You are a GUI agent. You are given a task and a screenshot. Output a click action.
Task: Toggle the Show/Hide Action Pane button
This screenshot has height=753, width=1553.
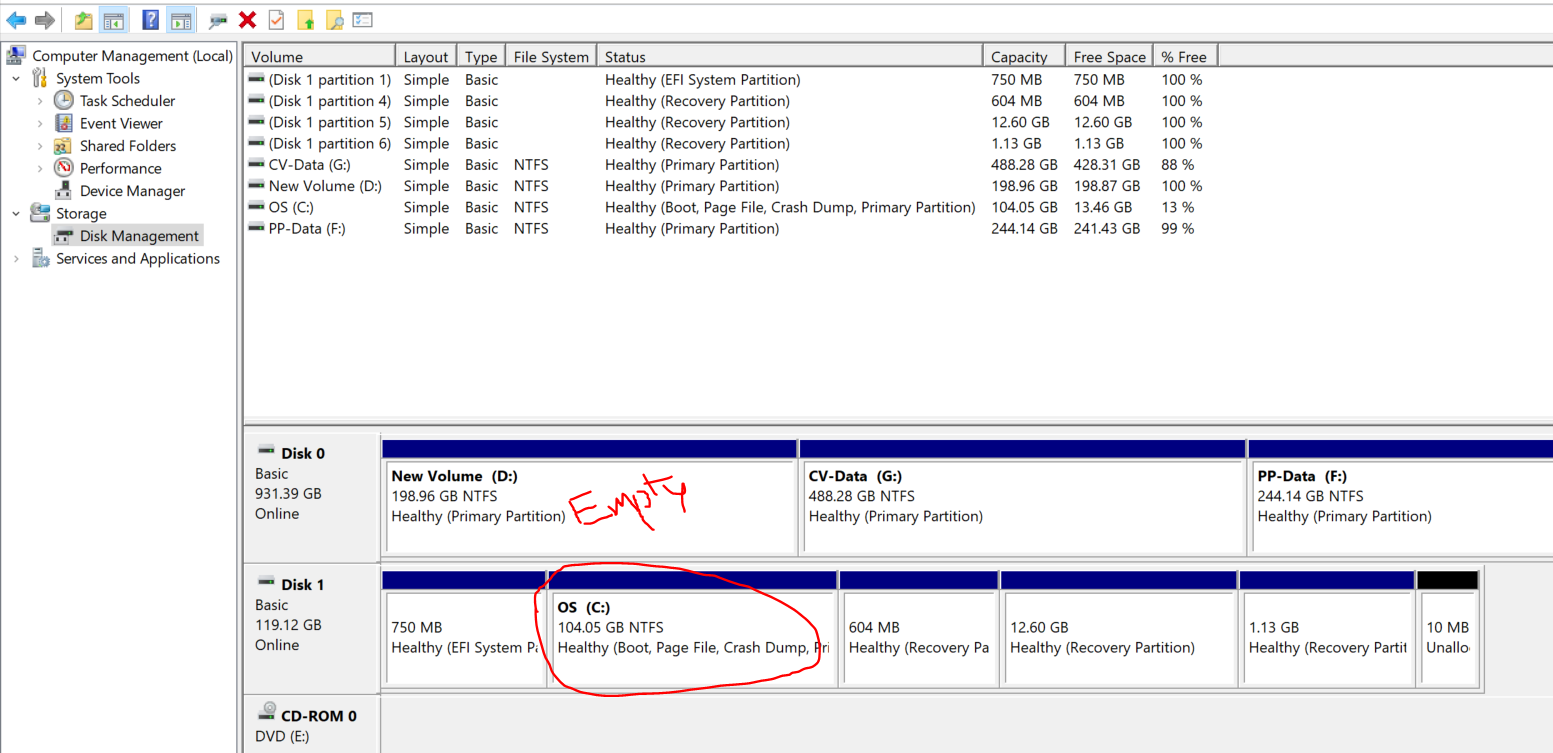coord(180,20)
